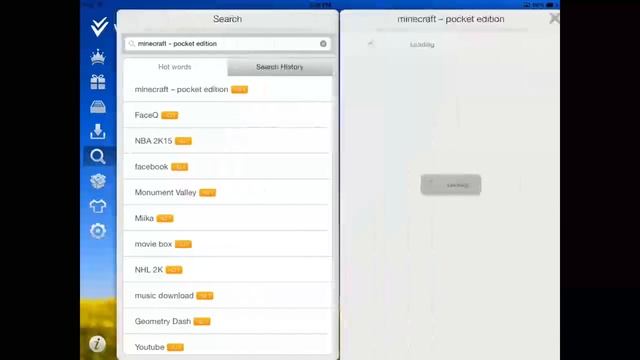Image resolution: width=640 pixels, height=360 pixels.
Task: Select the movie box hot word
Action: pos(227,244)
